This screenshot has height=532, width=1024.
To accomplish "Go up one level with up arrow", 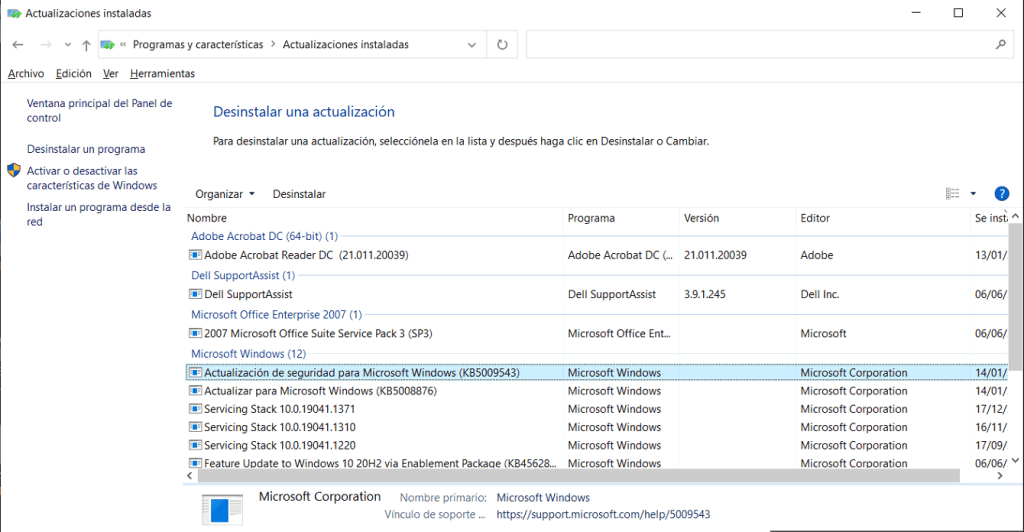I will (86, 45).
